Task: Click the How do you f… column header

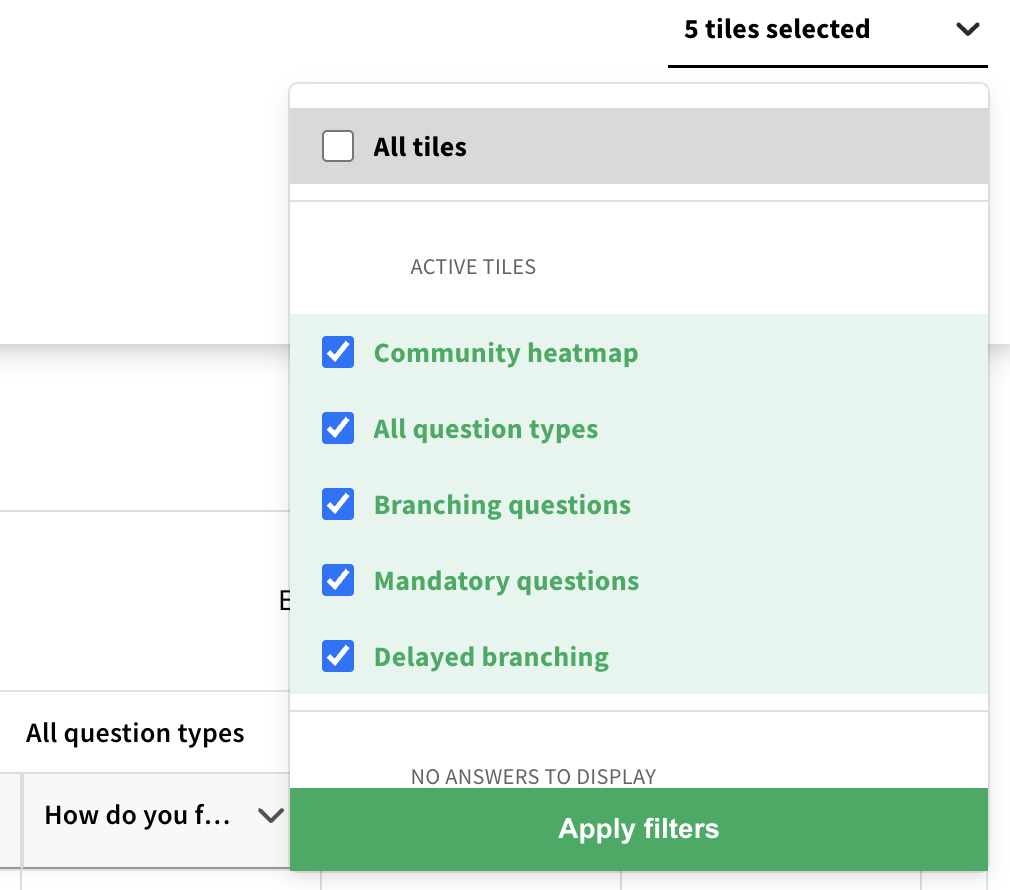Action: tap(138, 816)
